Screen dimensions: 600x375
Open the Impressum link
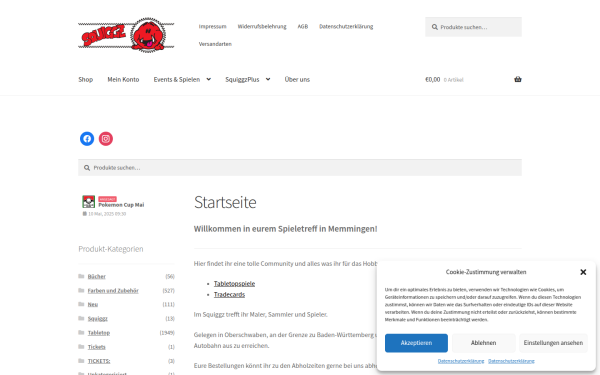coord(212,26)
